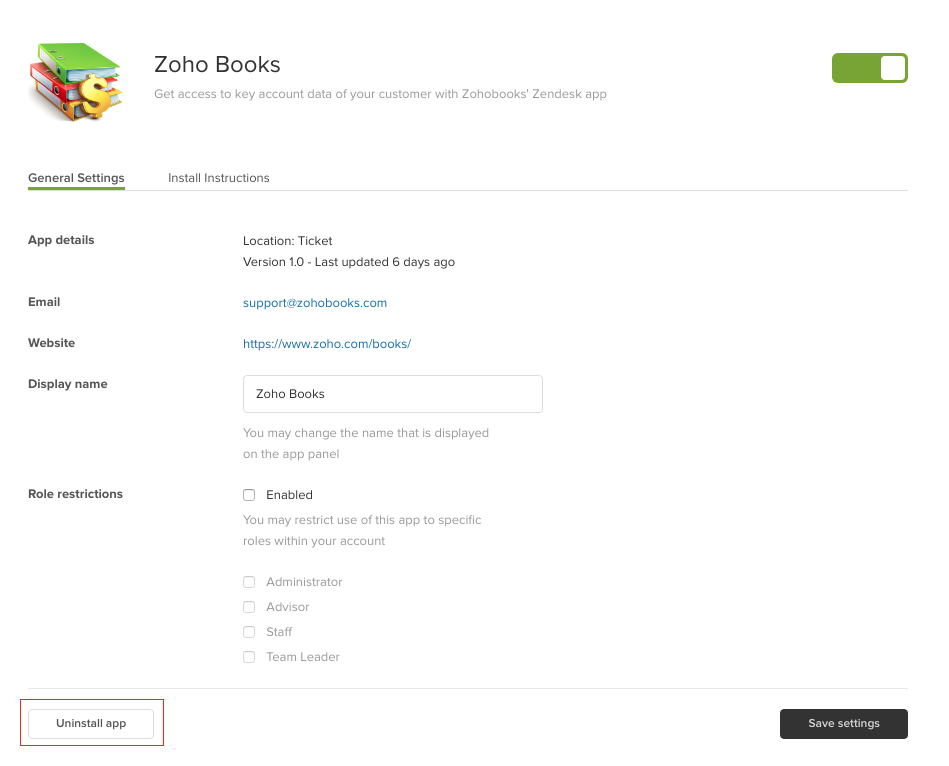
Task: Tick the Staff role checkbox
Action: [249, 632]
